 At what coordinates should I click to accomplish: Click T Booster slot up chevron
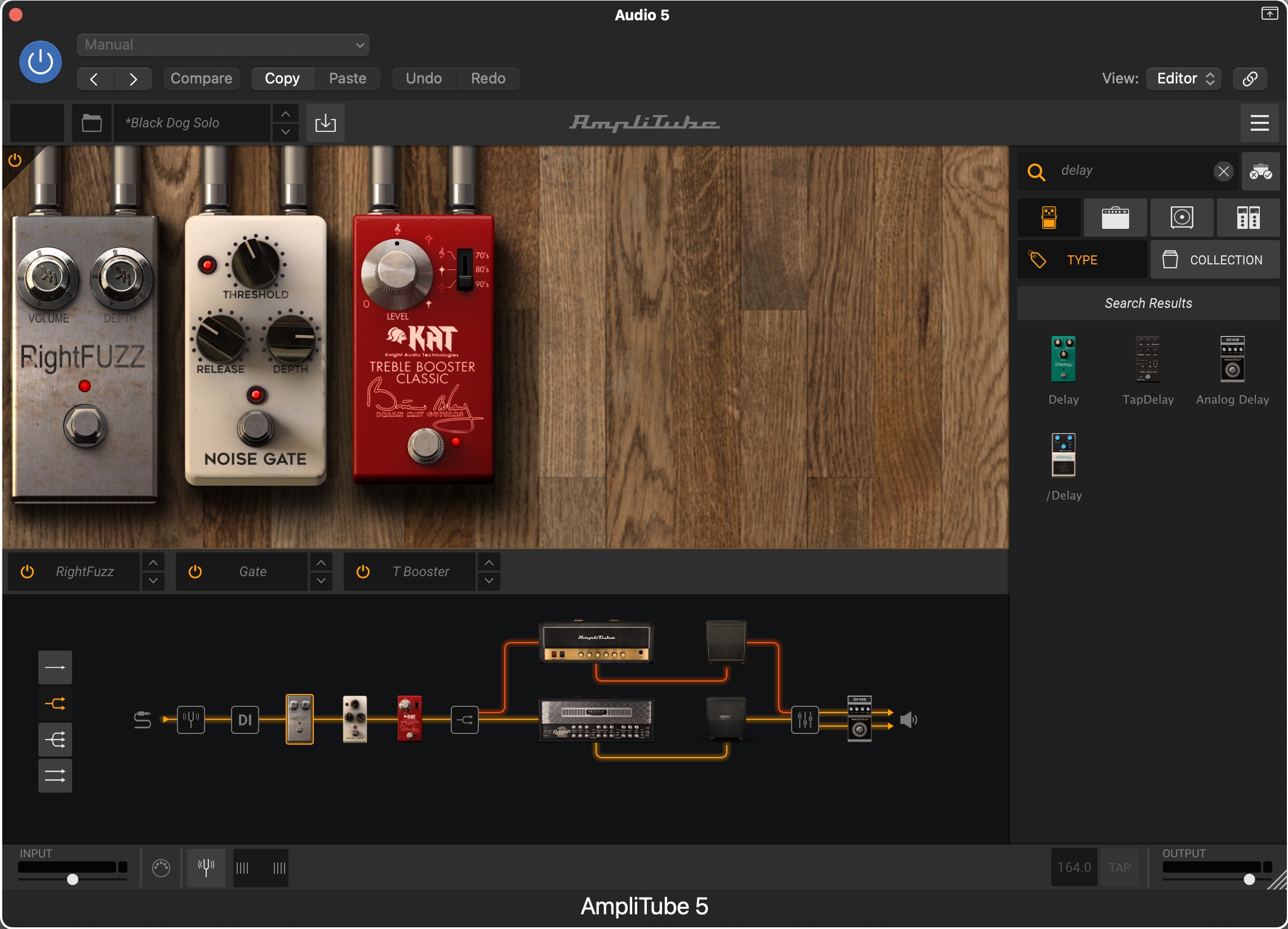[x=489, y=563]
